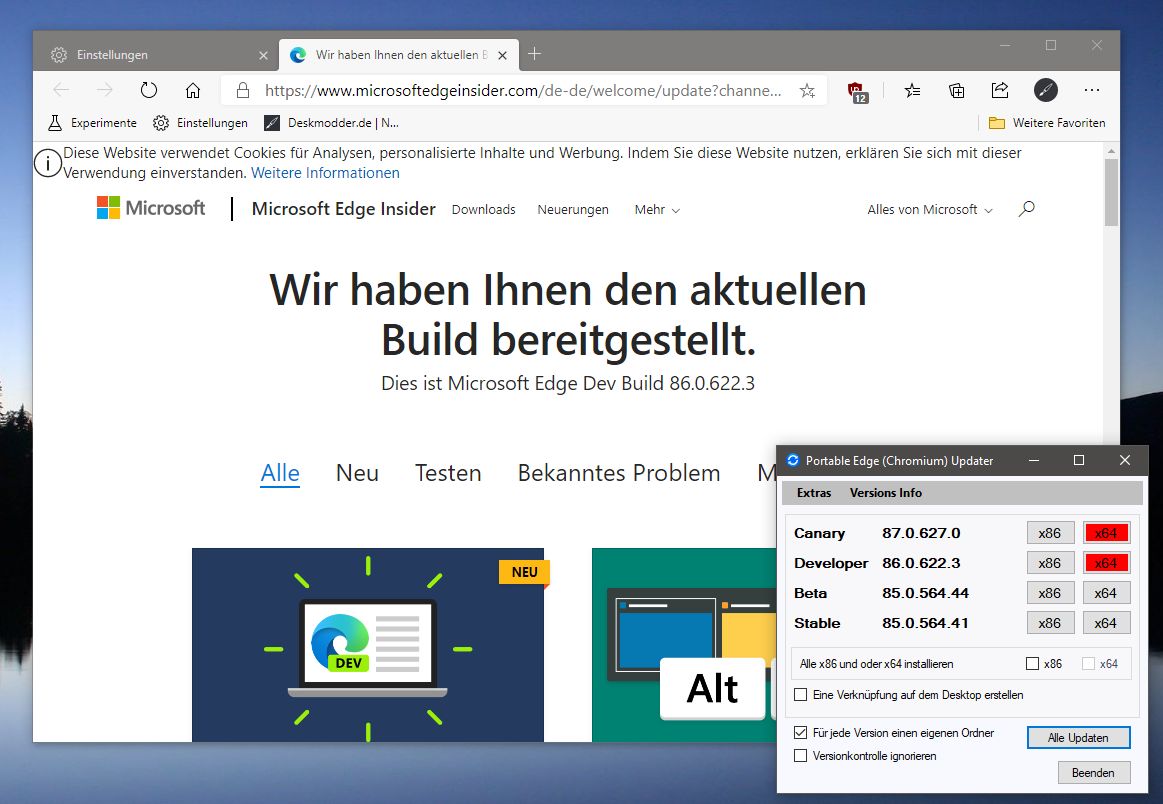Enable the install all x86 checkbox
Viewport: 1163px width, 804px height.
(x=1032, y=664)
